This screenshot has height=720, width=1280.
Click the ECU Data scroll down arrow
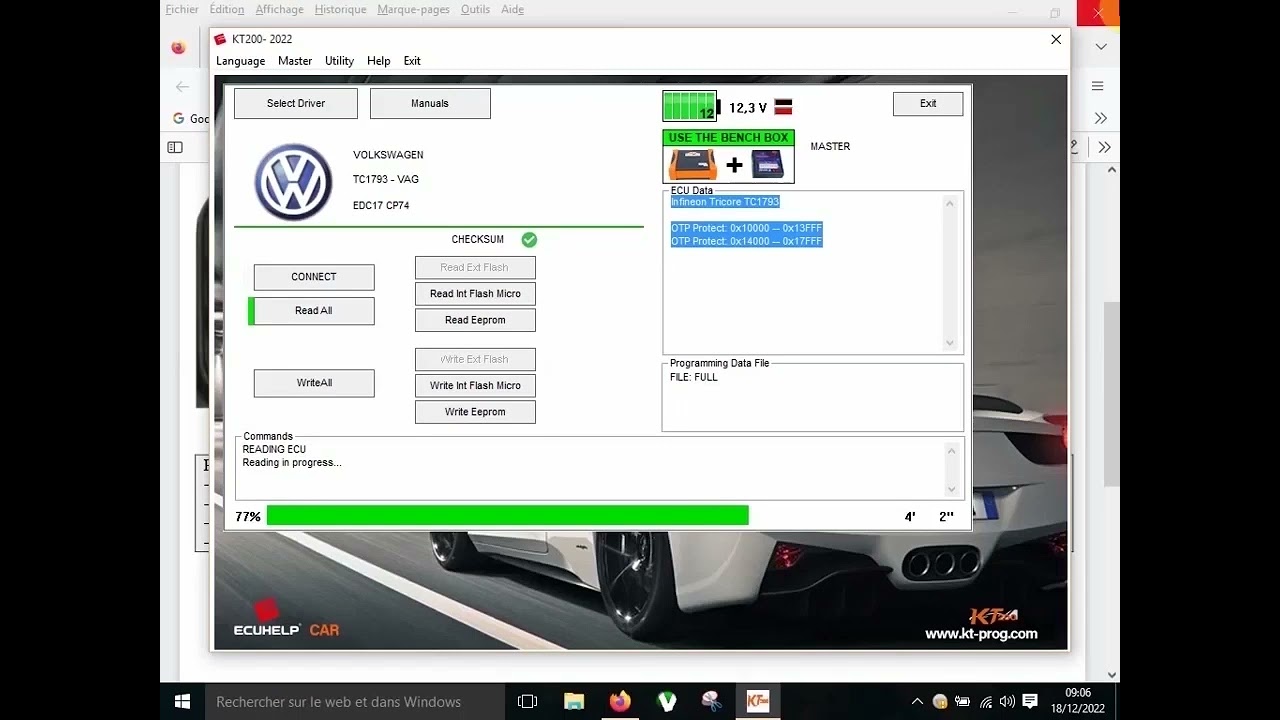[950, 343]
